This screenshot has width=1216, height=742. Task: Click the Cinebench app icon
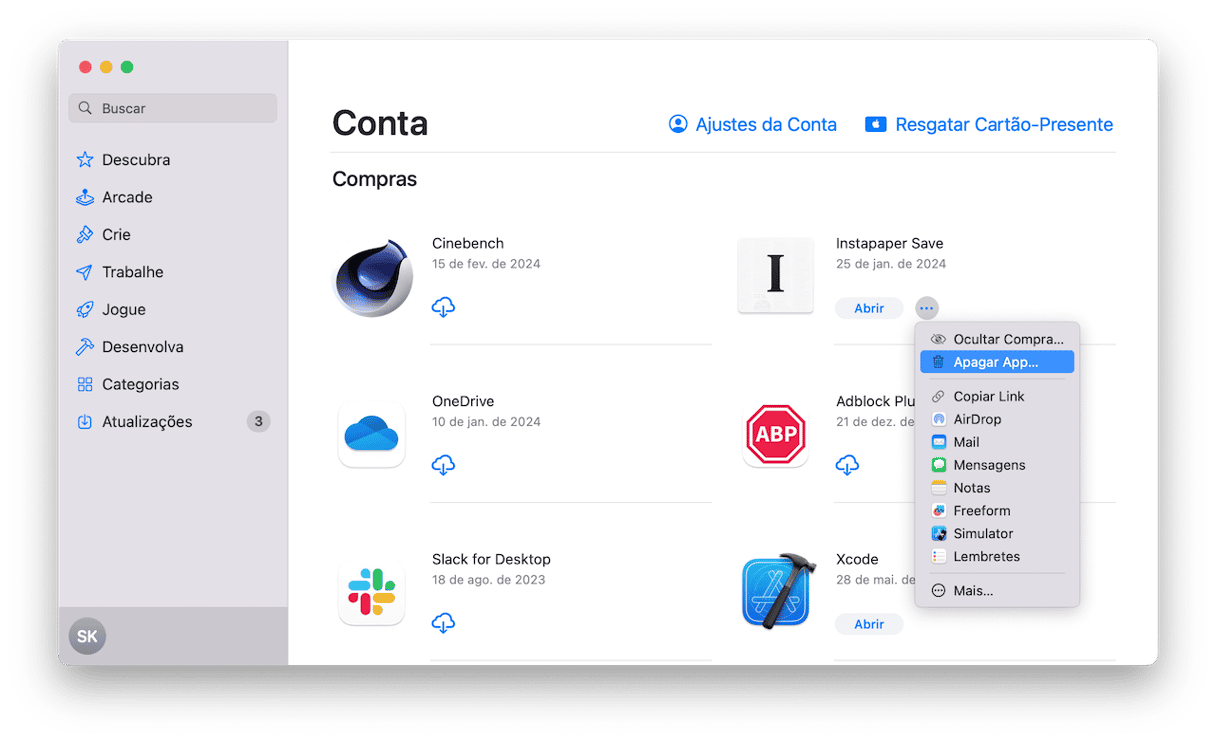(x=371, y=277)
